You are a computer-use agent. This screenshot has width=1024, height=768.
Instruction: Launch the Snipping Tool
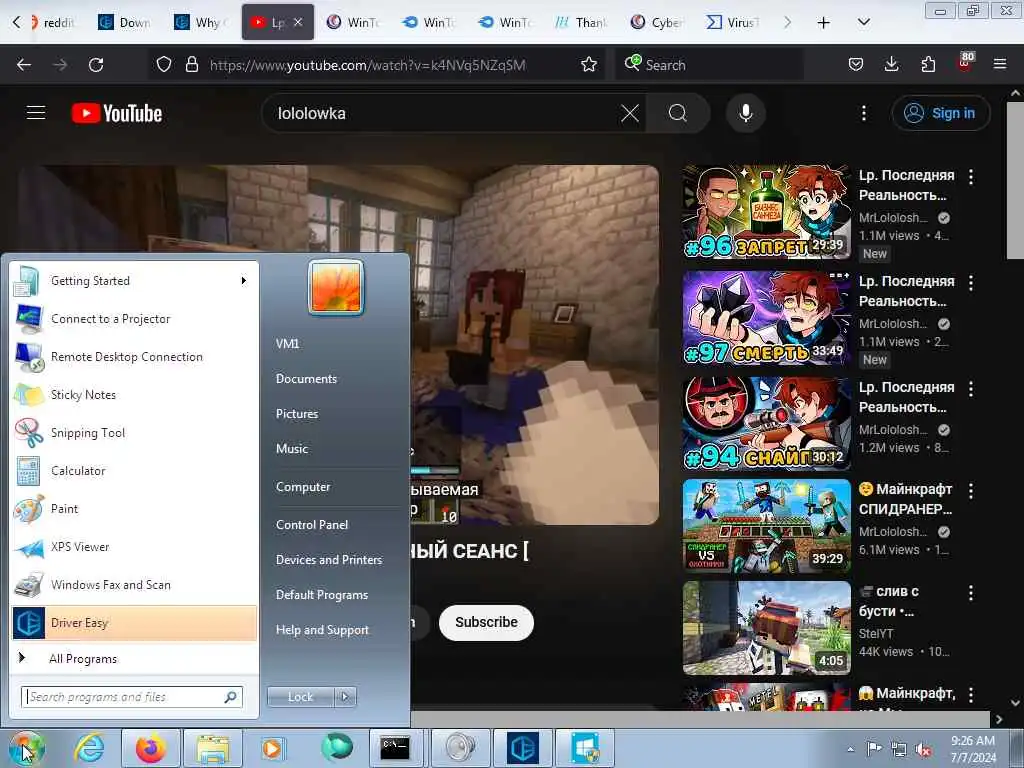click(134, 432)
